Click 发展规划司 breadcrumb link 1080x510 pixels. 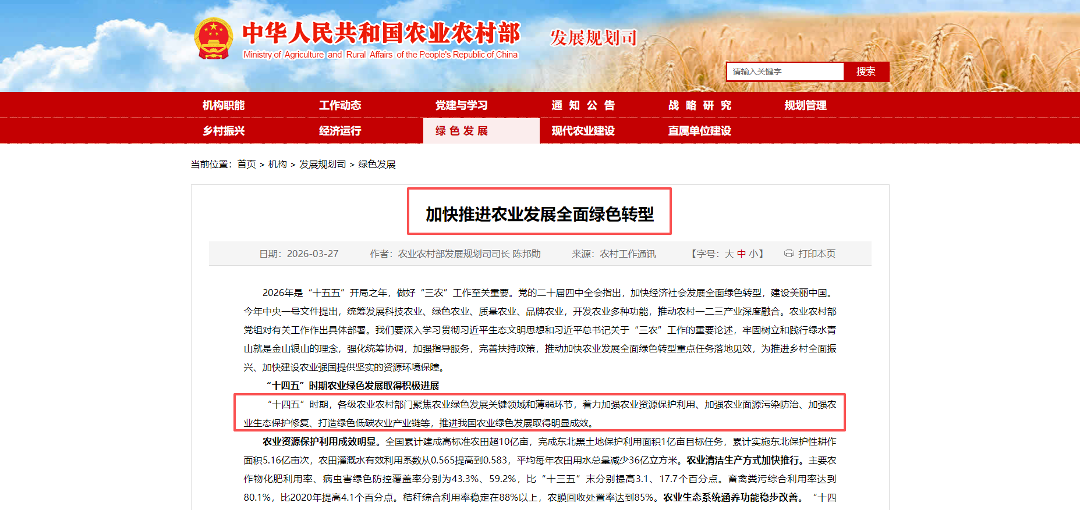(322, 164)
